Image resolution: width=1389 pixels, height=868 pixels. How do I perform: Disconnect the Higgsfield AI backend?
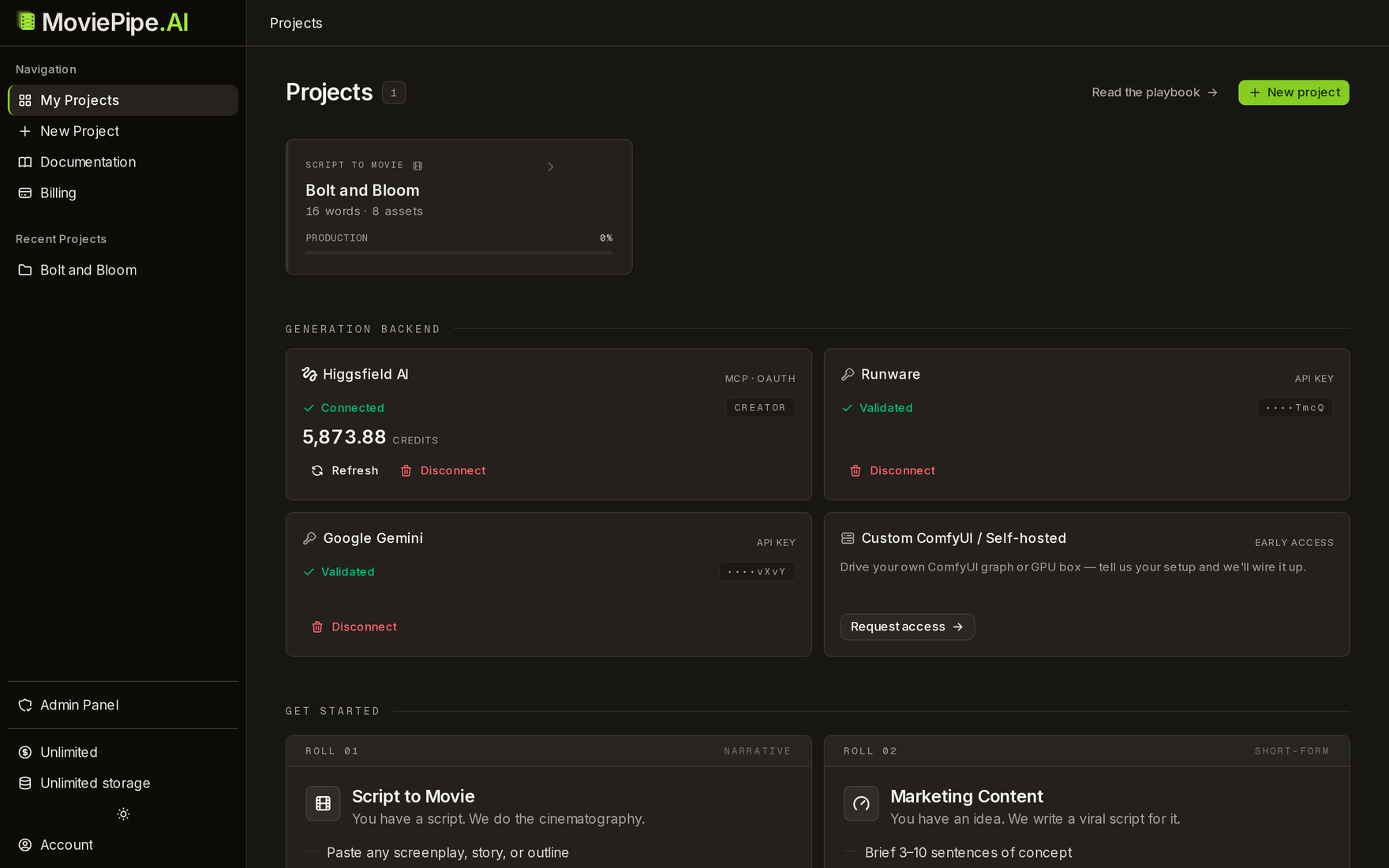coord(443,470)
